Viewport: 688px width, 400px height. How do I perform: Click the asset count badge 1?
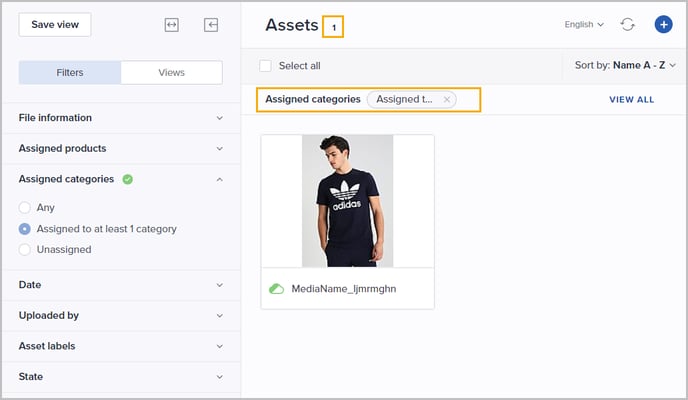point(333,27)
